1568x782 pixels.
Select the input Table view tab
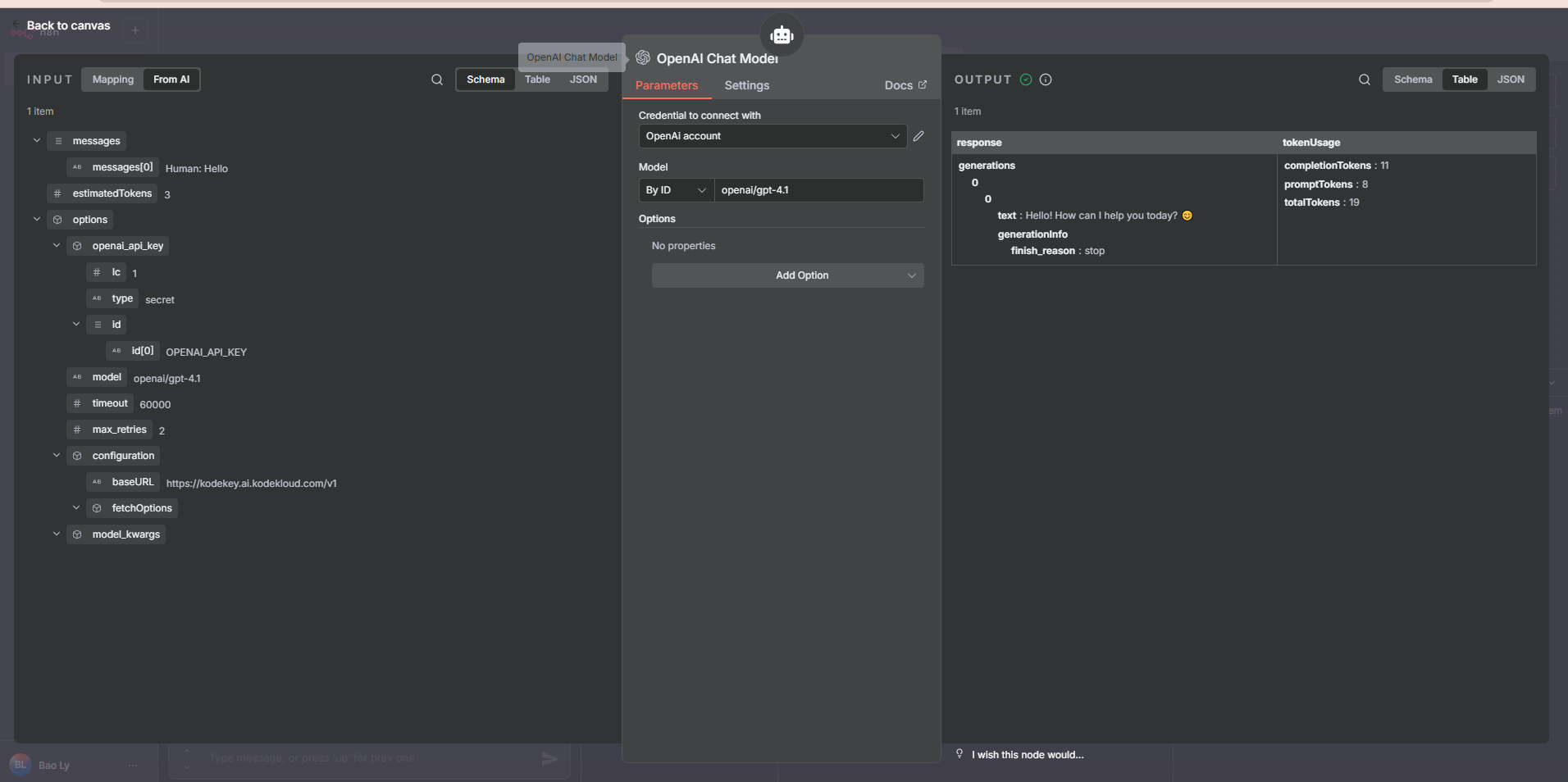click(537, 80)
